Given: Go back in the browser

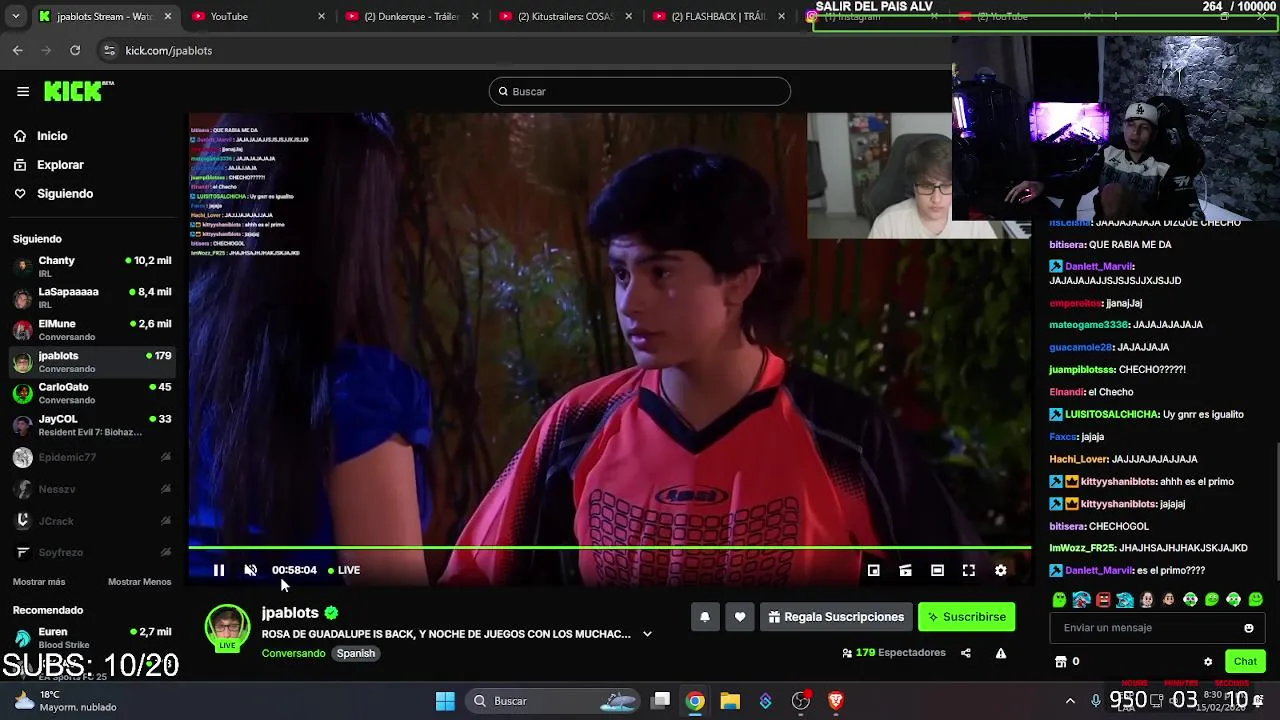Looking at the screenshot, I should 18,50.
